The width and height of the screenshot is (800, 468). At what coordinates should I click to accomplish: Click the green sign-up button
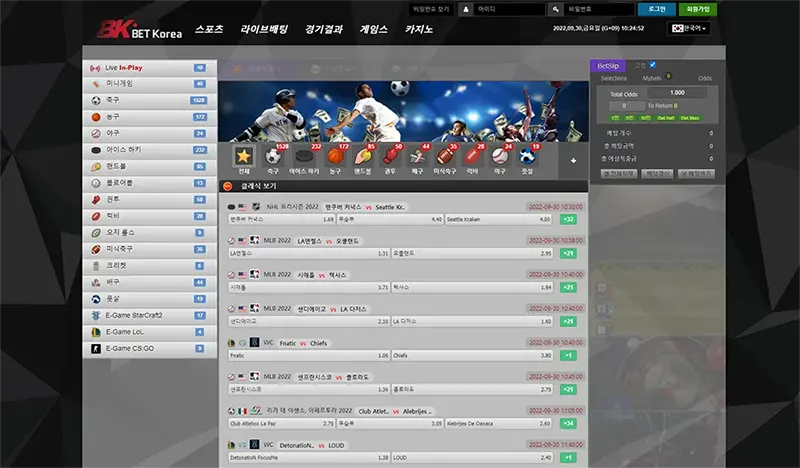click(698, 9)
